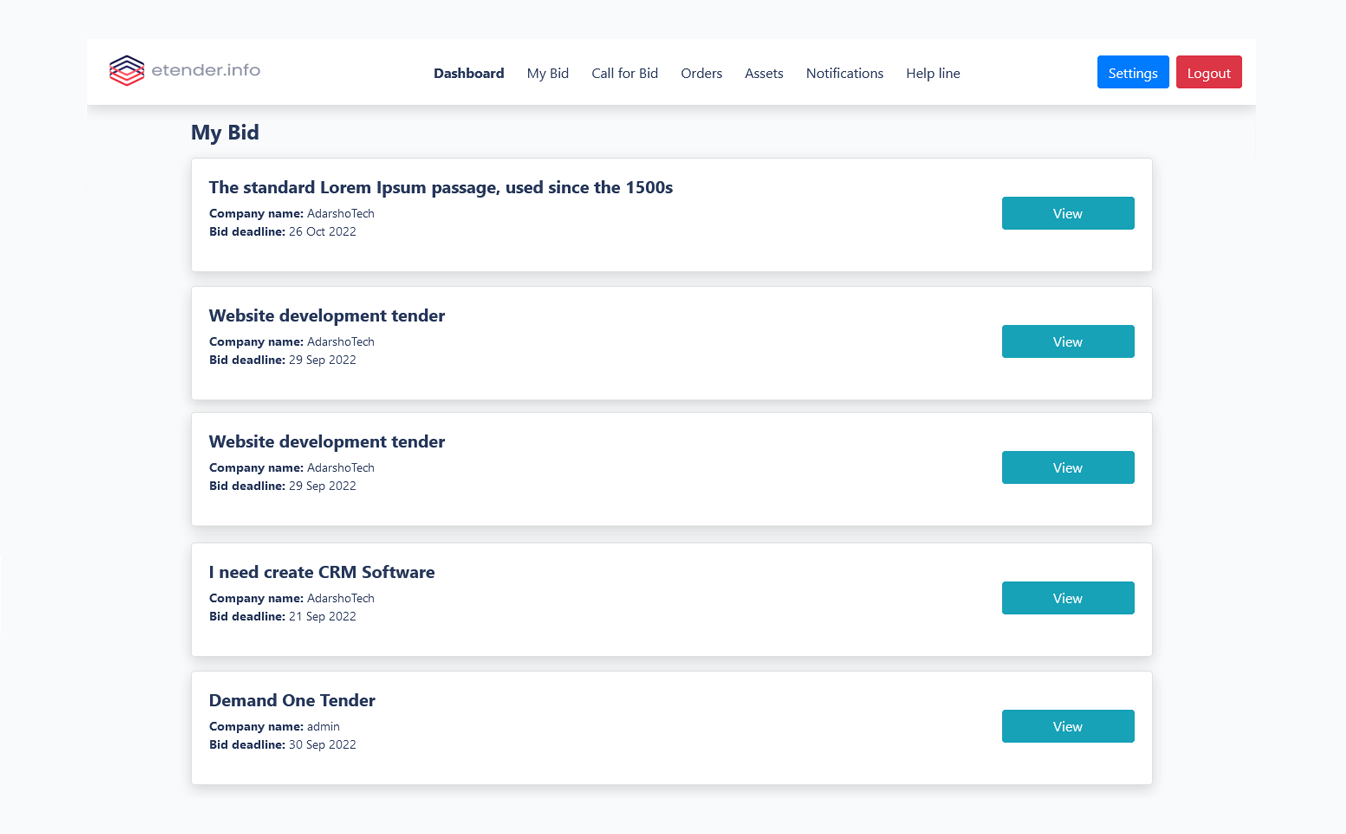Open the Assets menu item

(x=764, y=73)
